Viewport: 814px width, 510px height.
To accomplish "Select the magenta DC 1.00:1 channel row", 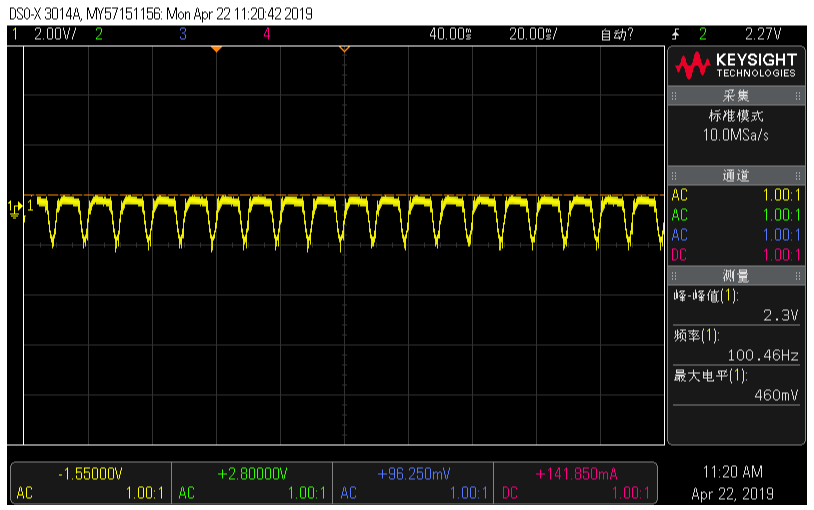I will [736, 255].
